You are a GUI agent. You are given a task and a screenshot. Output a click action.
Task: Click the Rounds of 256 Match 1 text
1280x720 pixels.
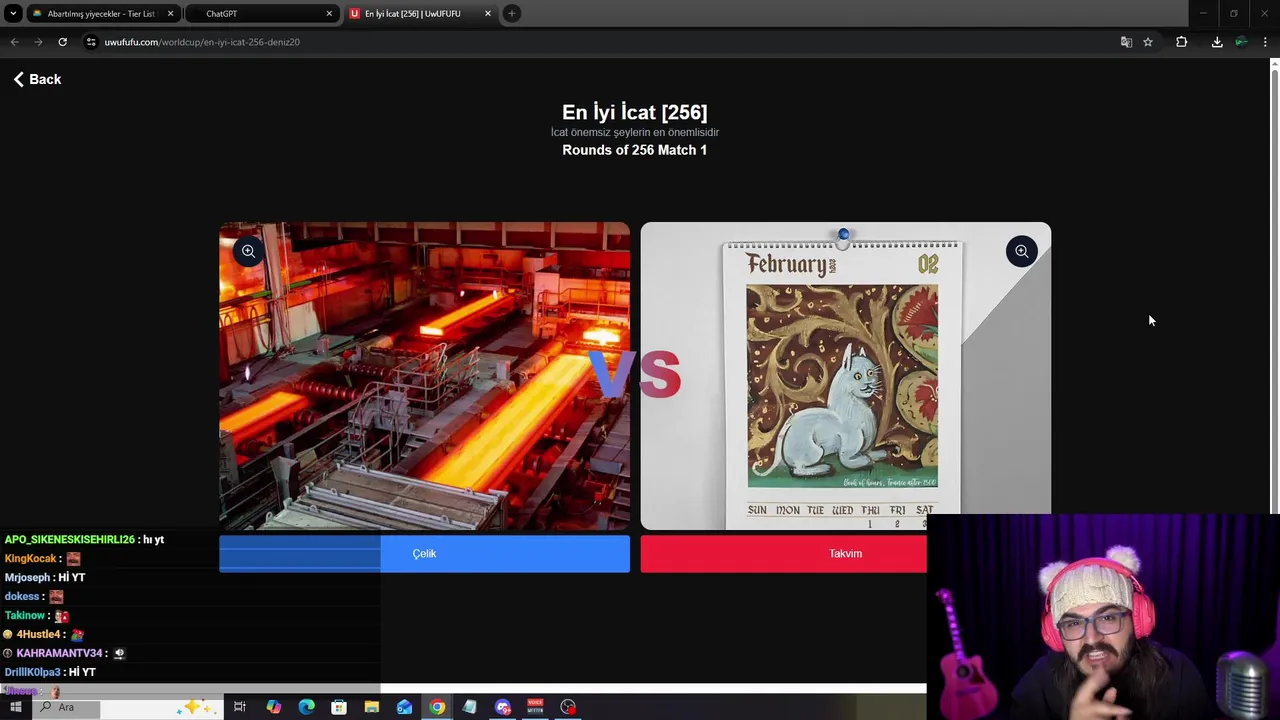[x=634, y=150]
